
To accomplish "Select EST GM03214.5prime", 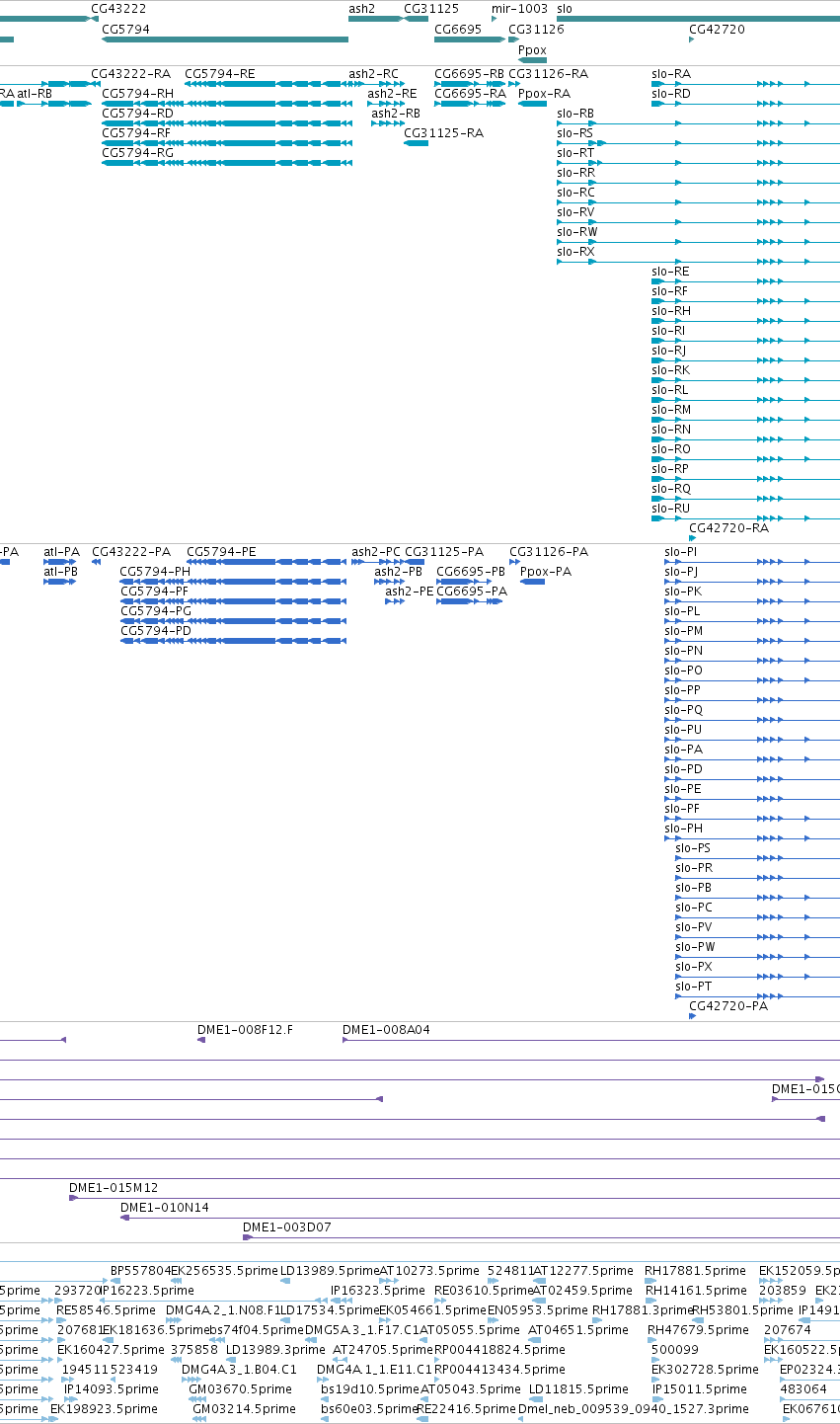I will [244, 1409].
